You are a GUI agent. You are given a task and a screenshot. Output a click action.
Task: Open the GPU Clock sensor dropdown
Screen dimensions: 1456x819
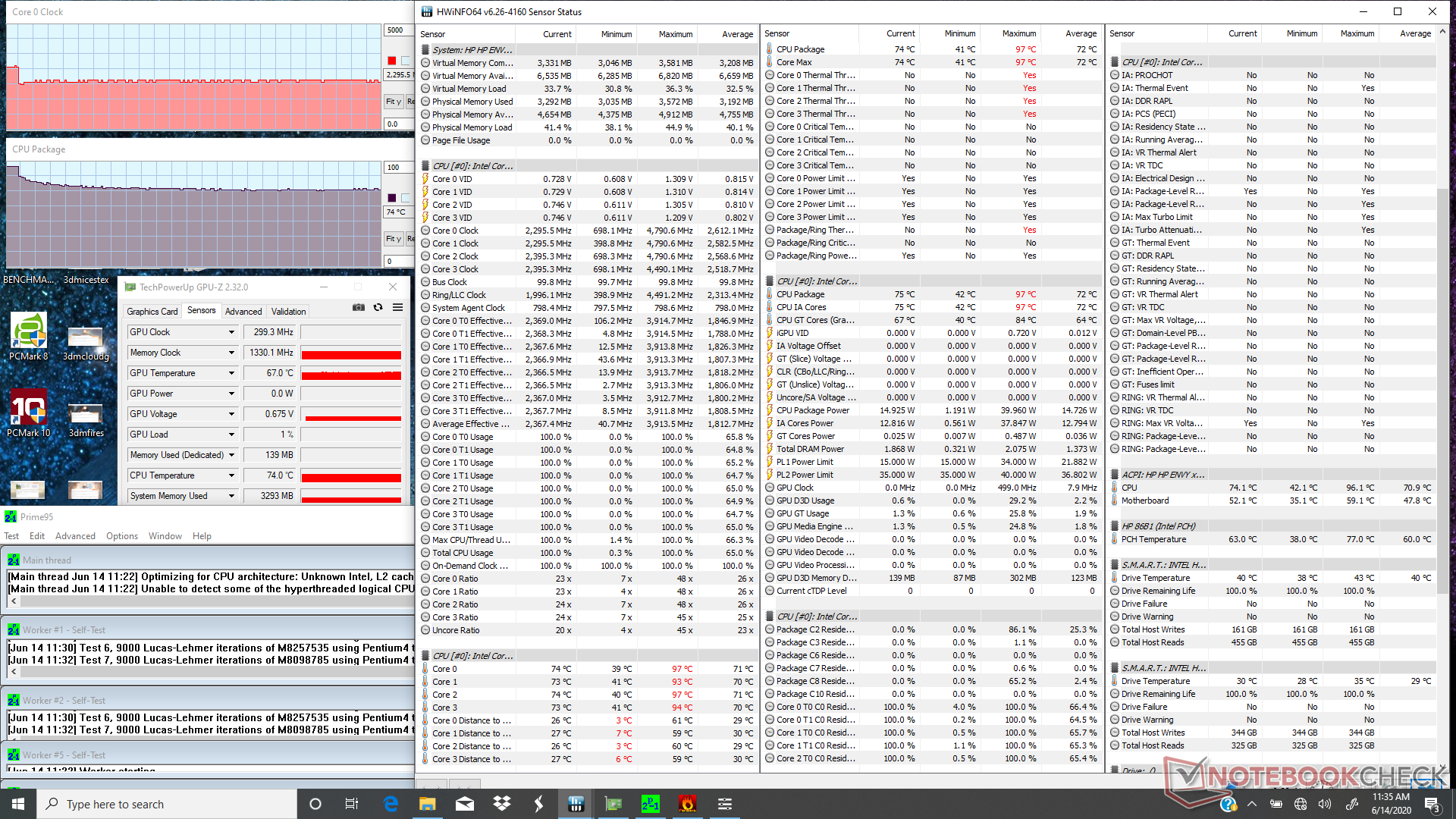[231, 332]
